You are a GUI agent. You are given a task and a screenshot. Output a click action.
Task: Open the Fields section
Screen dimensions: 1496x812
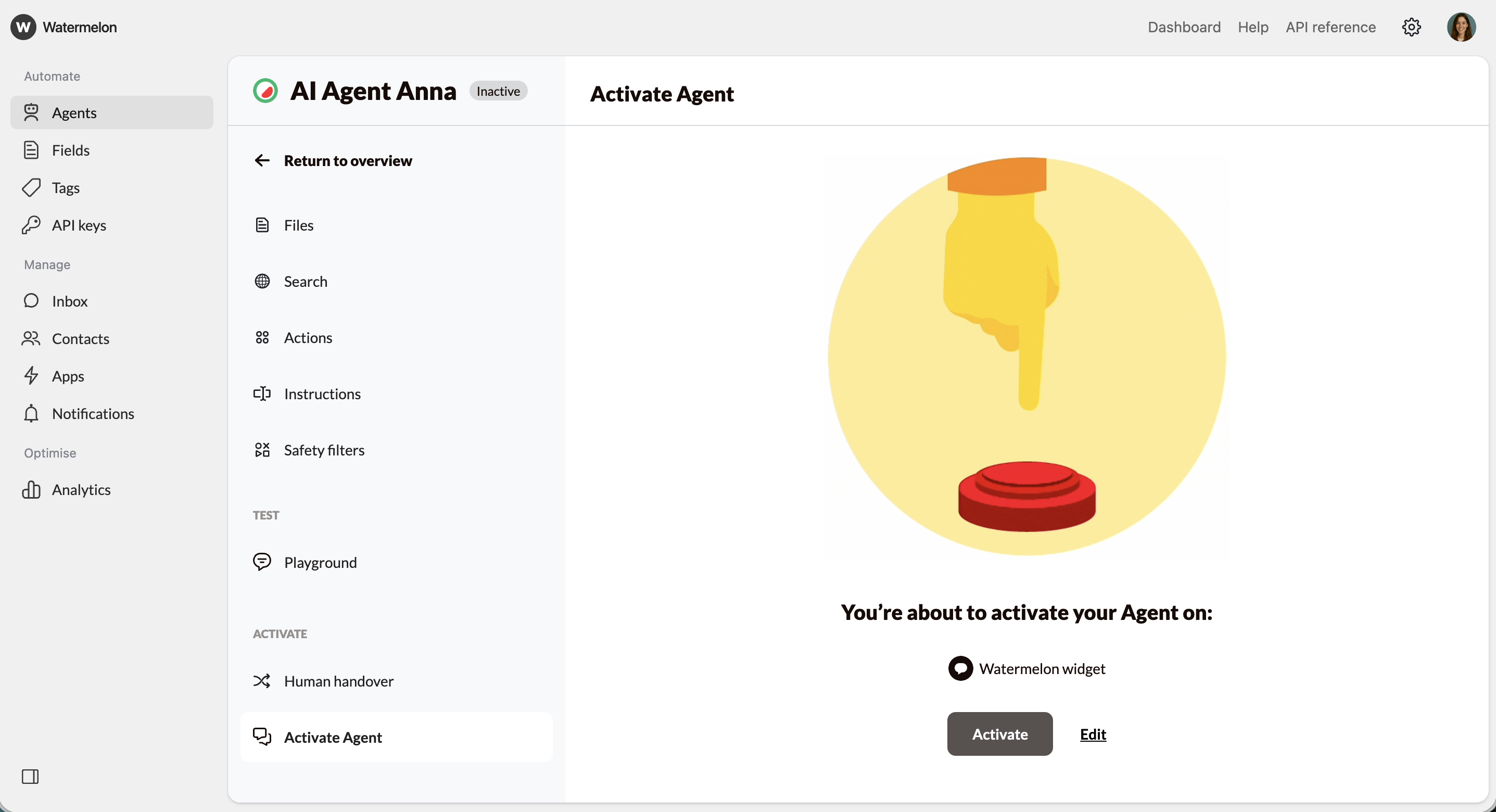[x=71, y=150]
